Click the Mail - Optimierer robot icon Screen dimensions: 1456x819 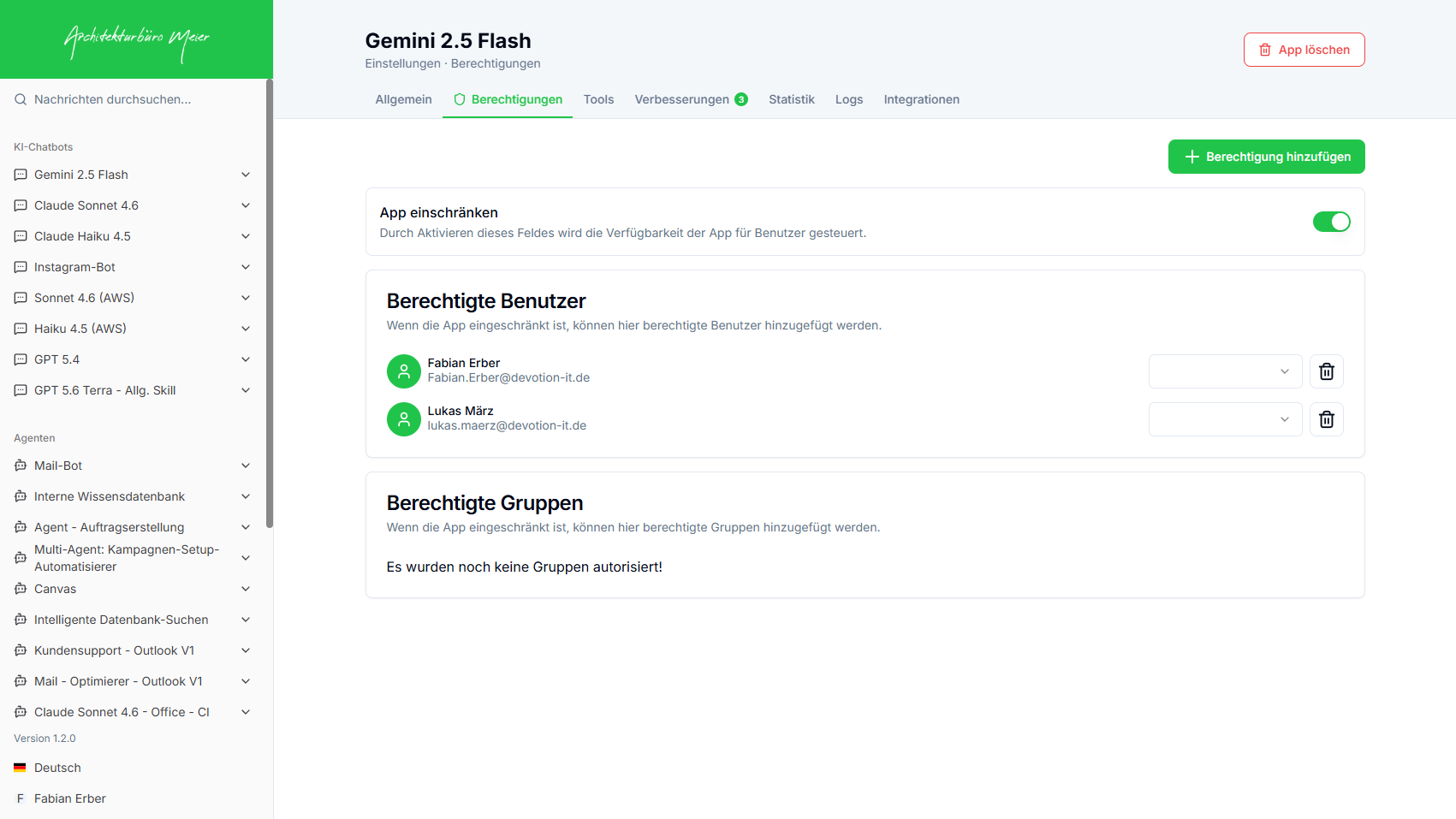[21, 681]
